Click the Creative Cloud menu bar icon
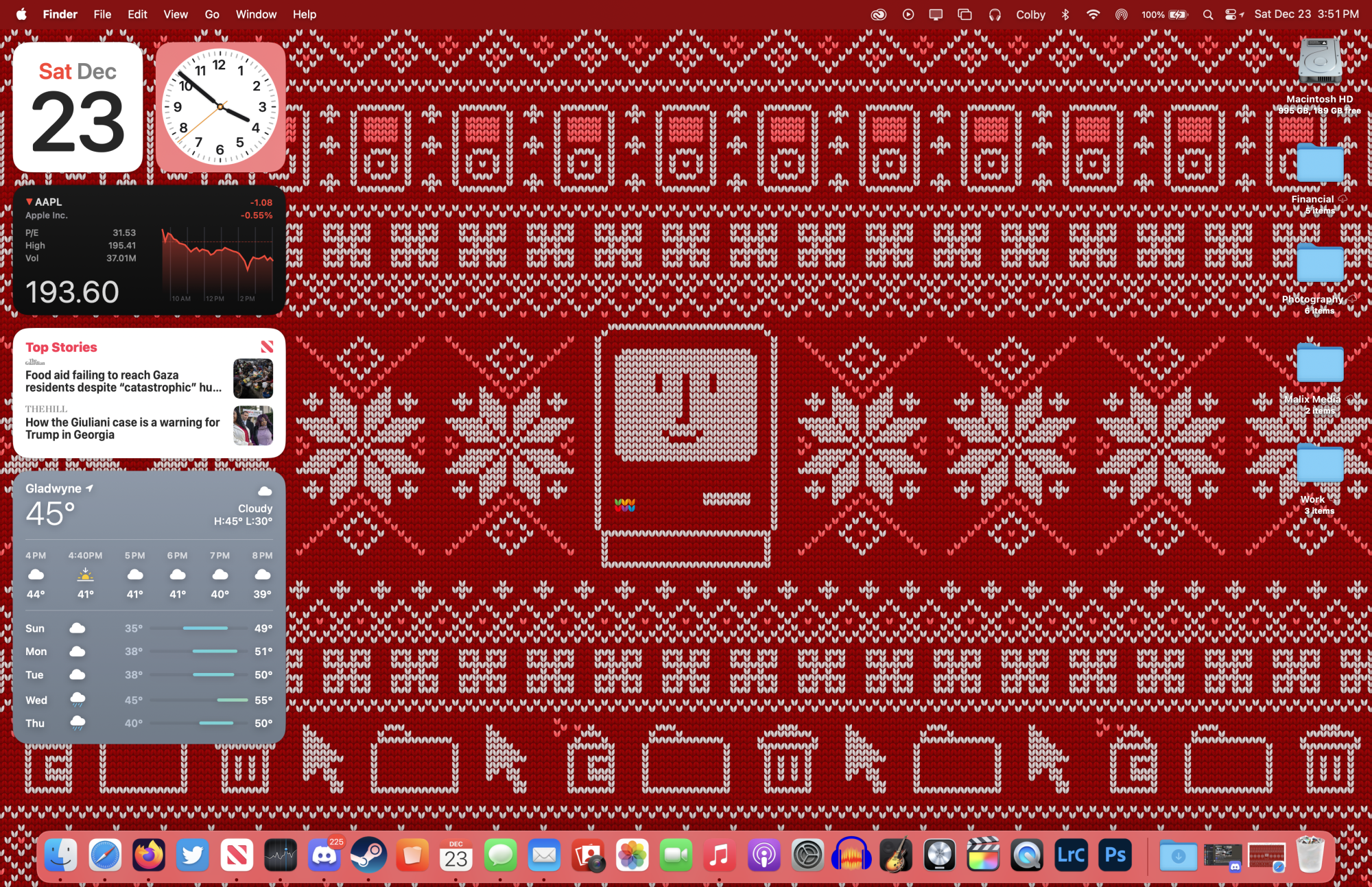The width and height of the screenshot is (1372, 887). (878, 14)
